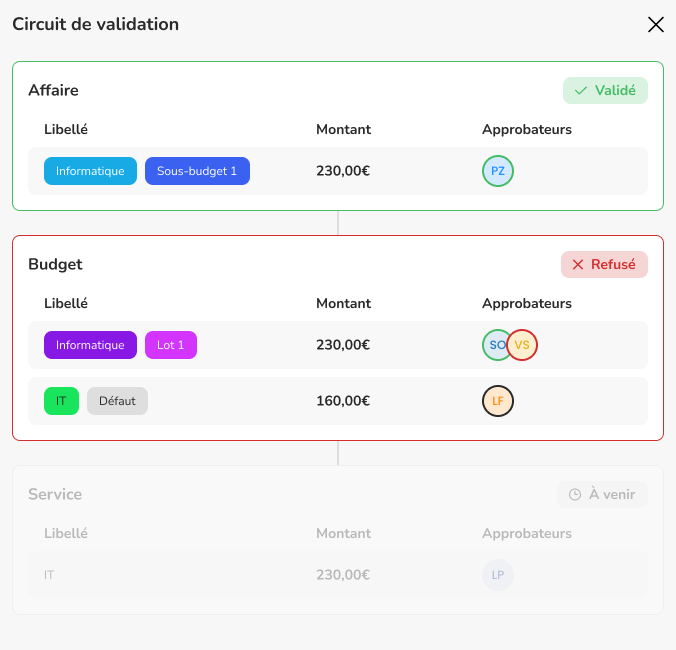676x650 pixels.
Task: Click the LP approver avatar
Action: (498, 575)
